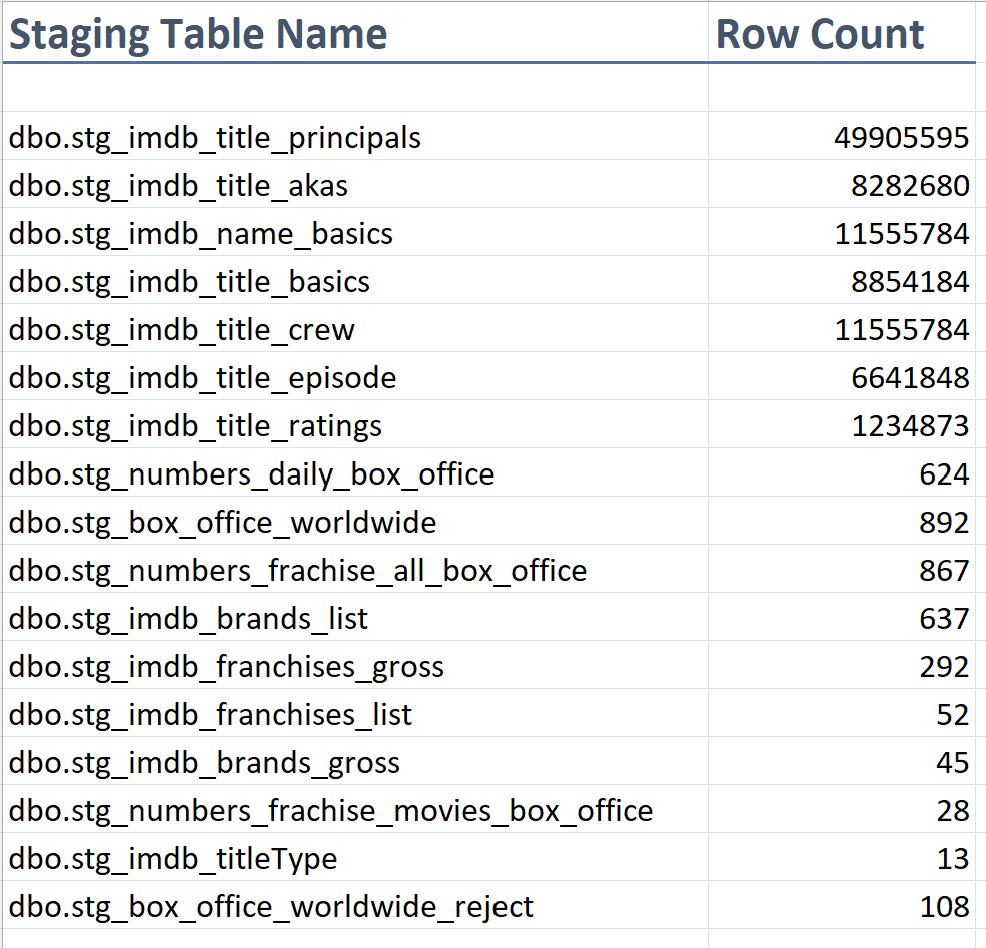Select the 'Row Count' header cell

[x=842, y=33]
